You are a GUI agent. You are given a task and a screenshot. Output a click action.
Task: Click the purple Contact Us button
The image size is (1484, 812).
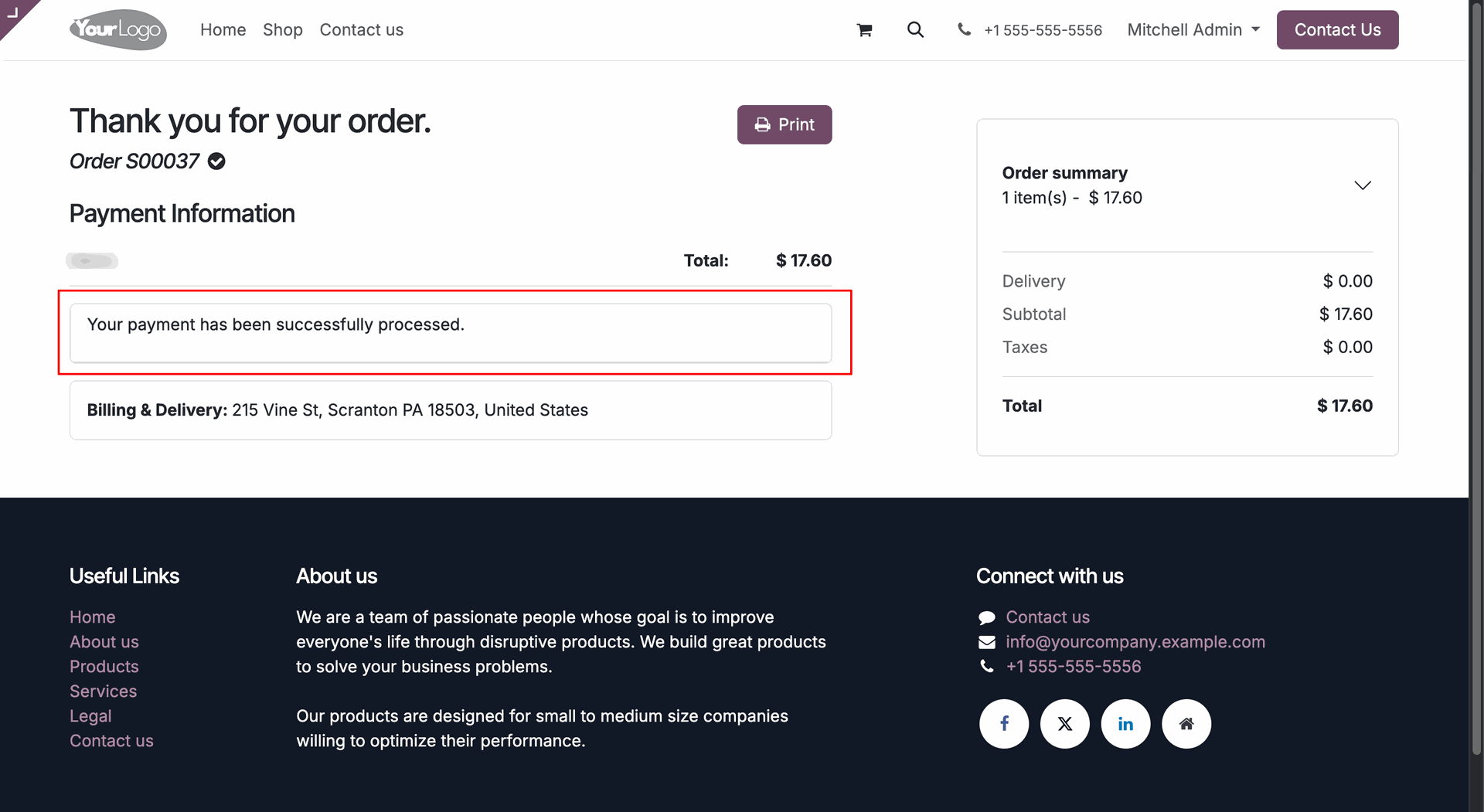1337,30
